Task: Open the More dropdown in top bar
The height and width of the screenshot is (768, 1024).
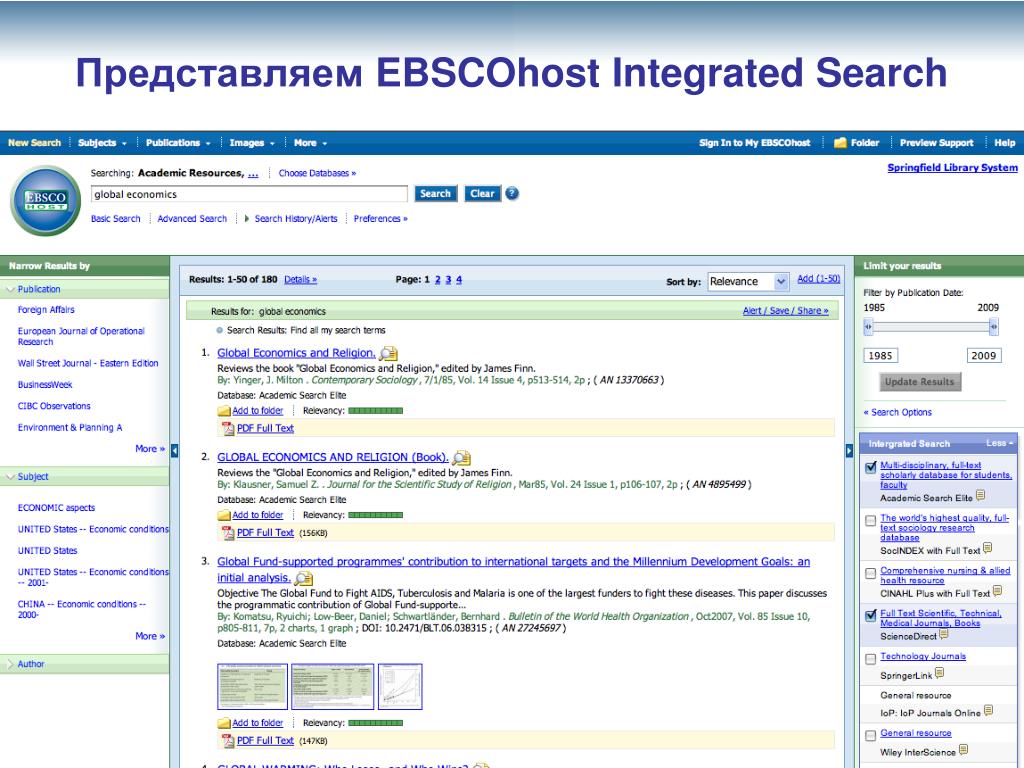Action: click(x=310, y=143)
